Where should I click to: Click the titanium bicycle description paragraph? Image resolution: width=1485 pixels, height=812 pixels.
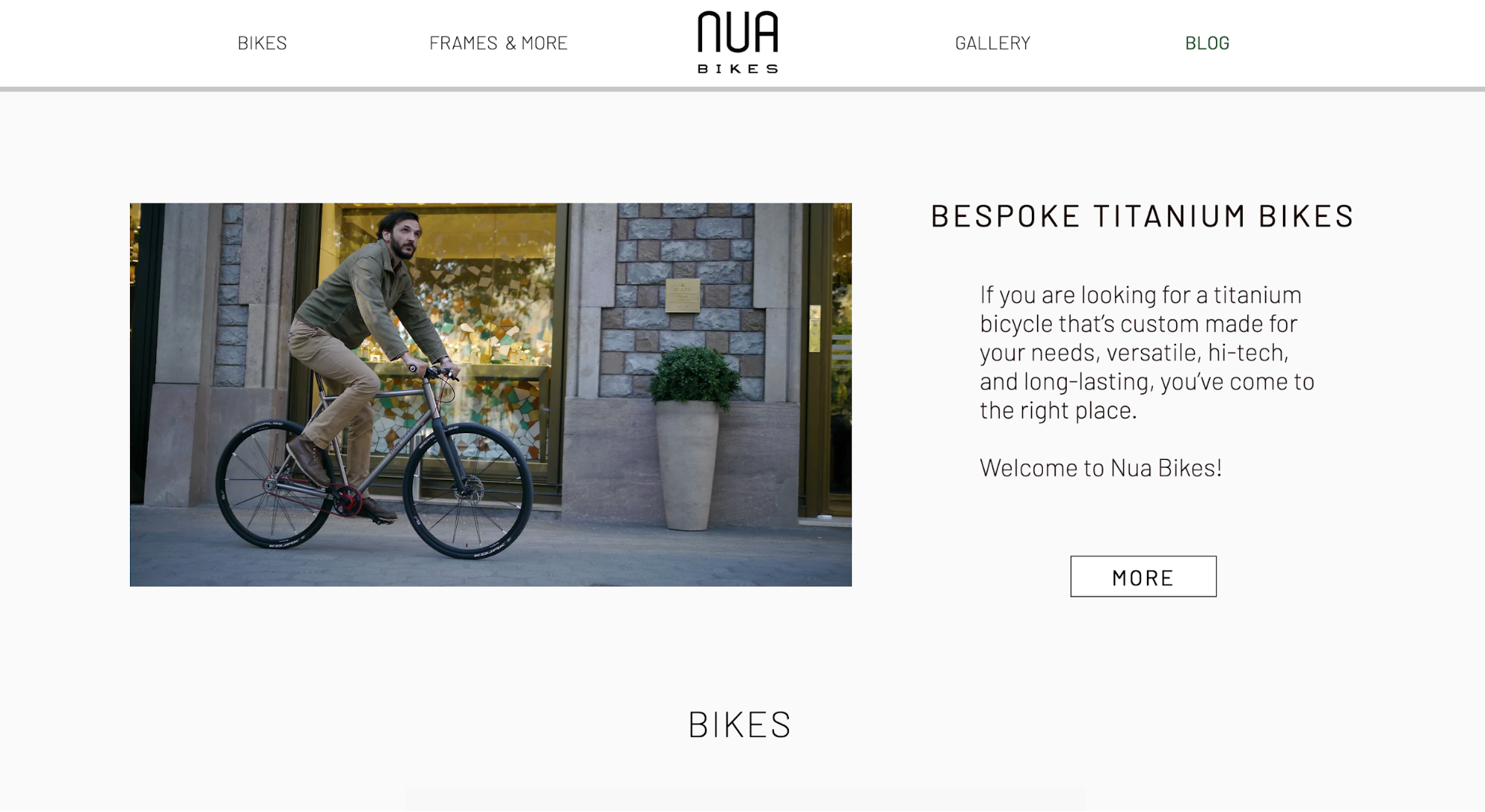tap(1147, 352)
